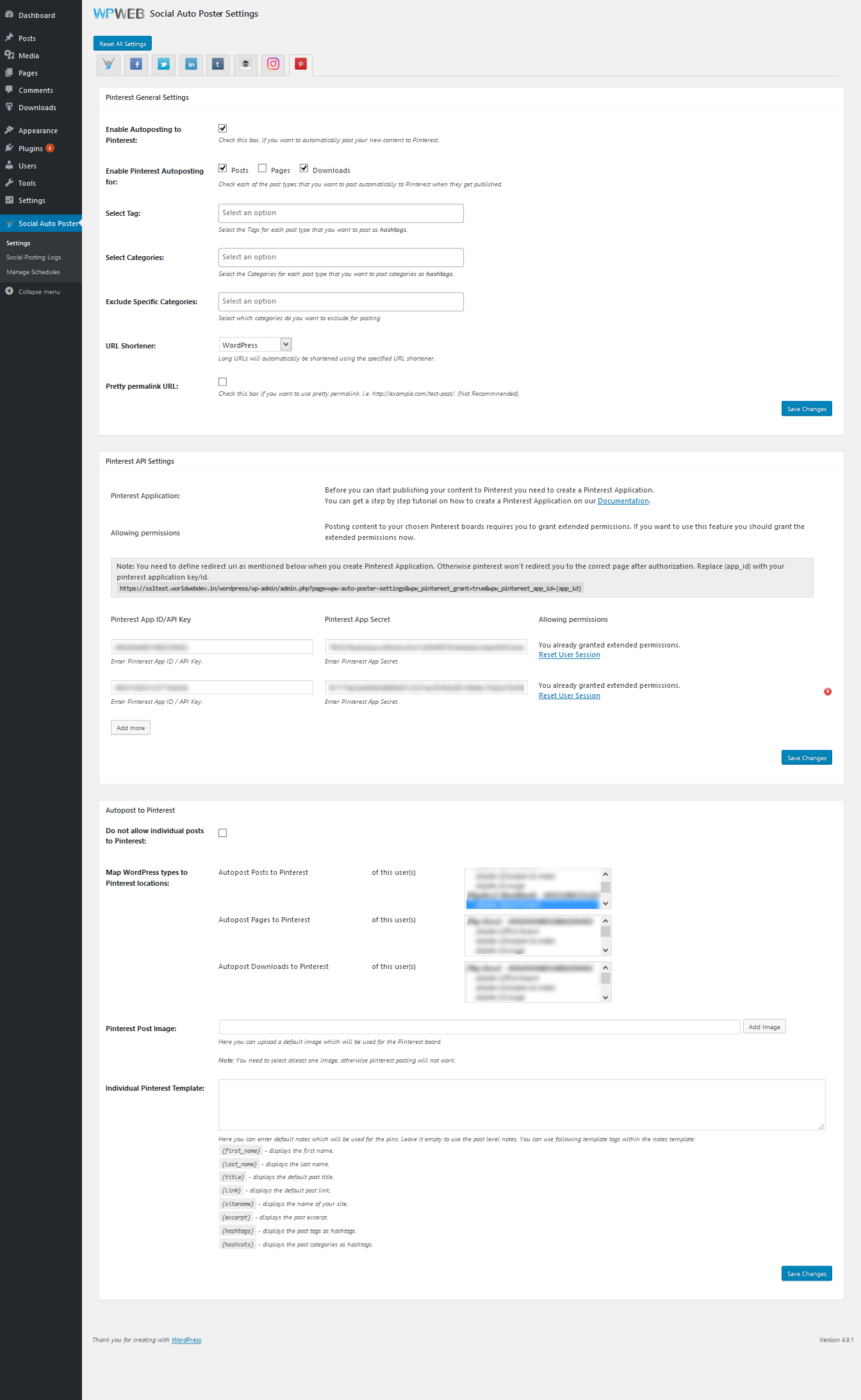Click the Pinterest Post Image input field
This screenshot has width=861, height=1400.
point(479,1027)
